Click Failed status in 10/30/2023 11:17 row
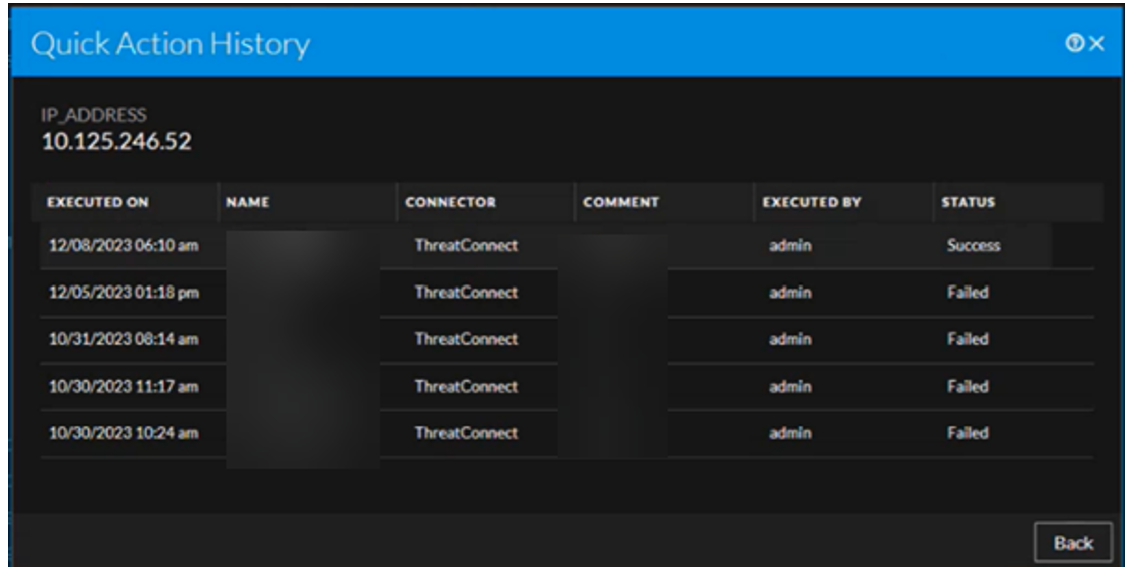1130x570 pixels. pos(968,386)
